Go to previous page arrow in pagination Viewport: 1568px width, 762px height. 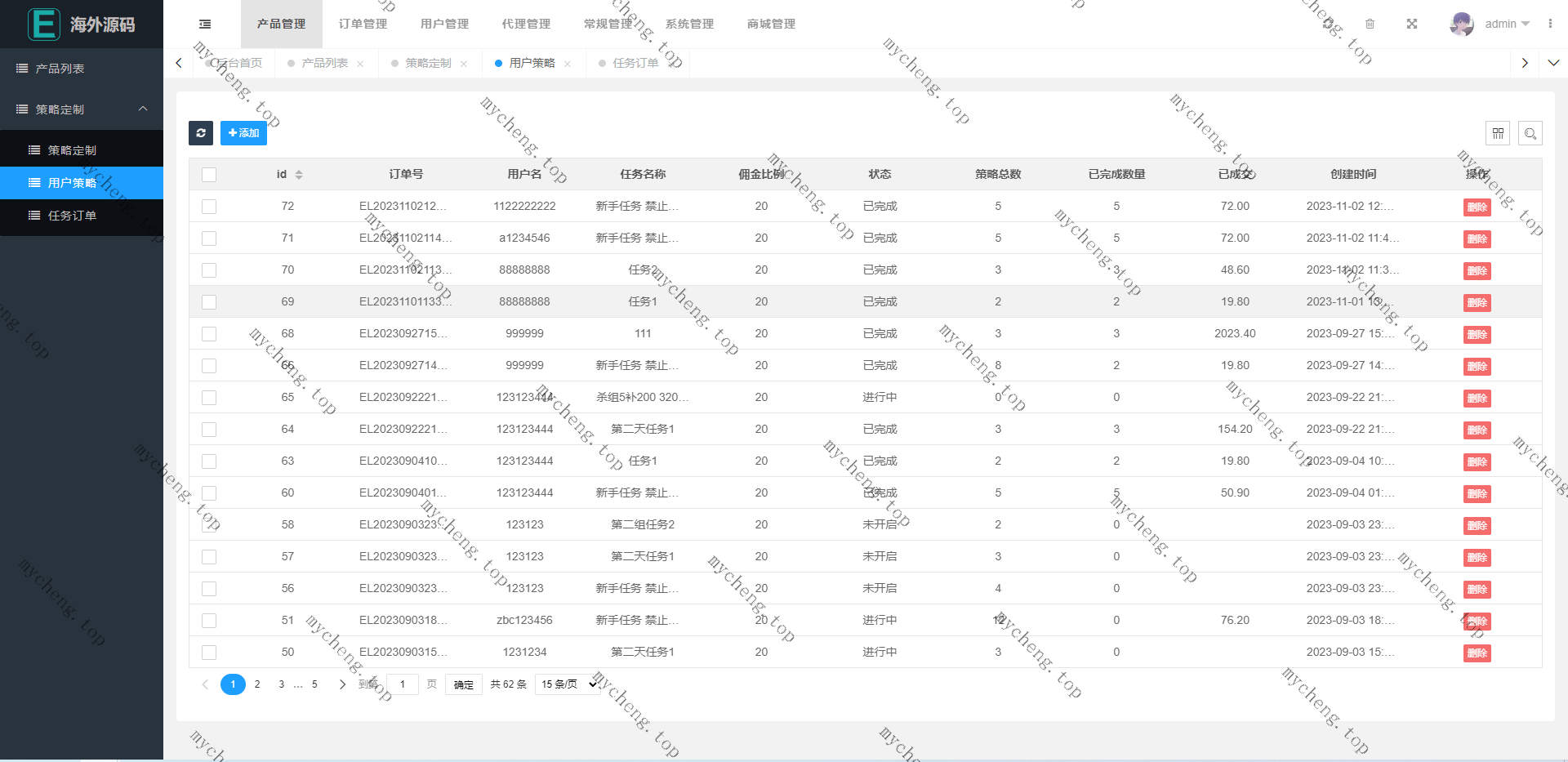205,684
